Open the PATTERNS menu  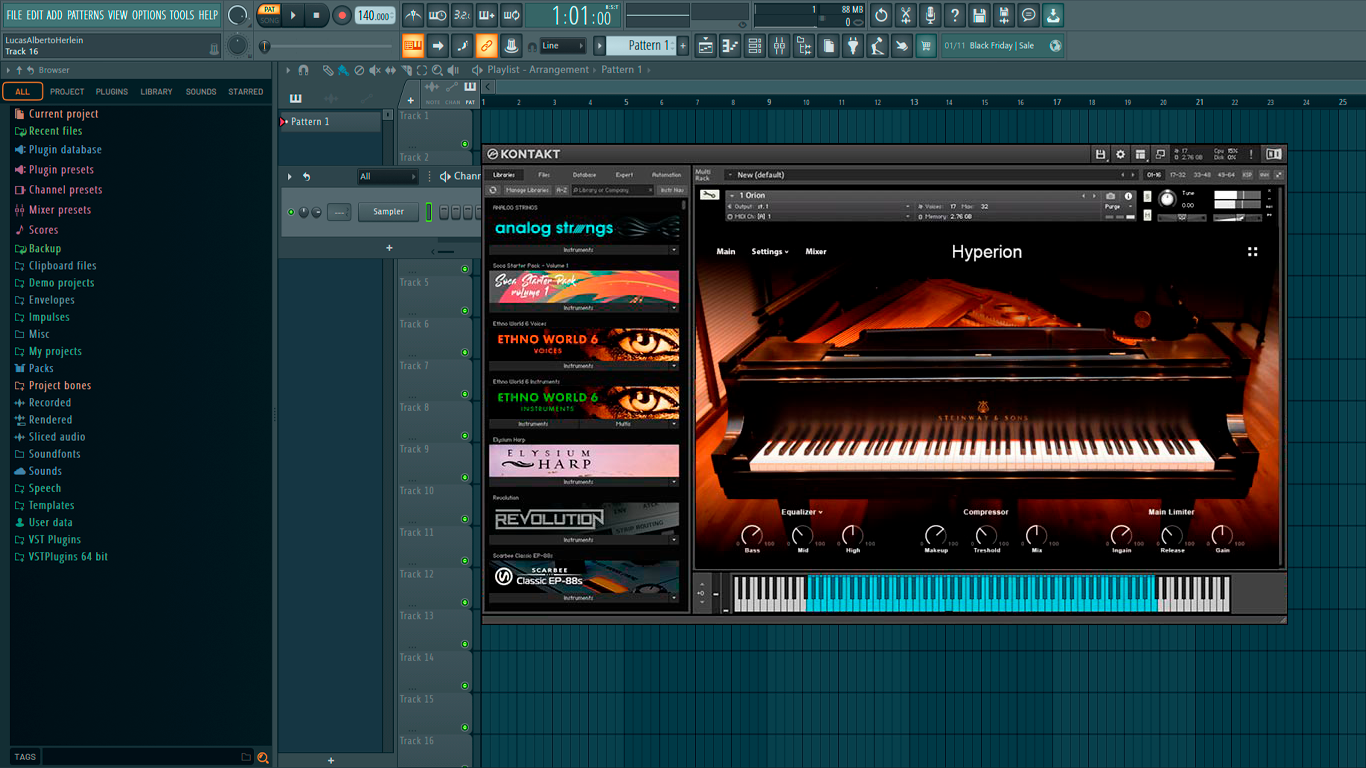85,15
